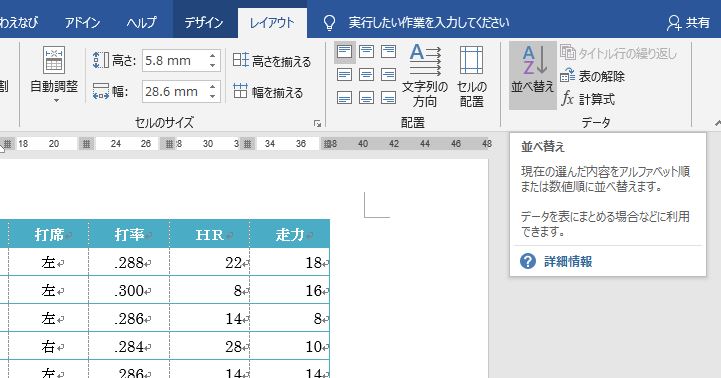The width and height of the screenshot is (721, 378).
Task: Select Align Bottom Center cell alignment
Action: [x=366, y=97]
